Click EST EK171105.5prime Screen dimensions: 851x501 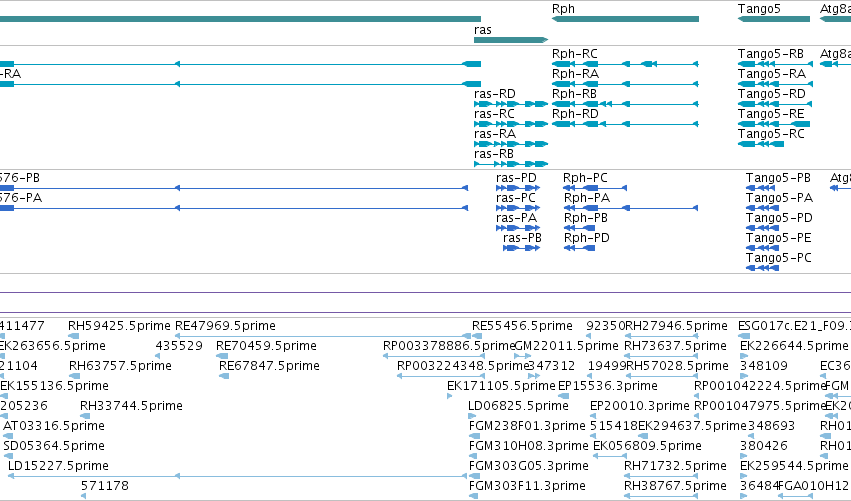(501, 386)
